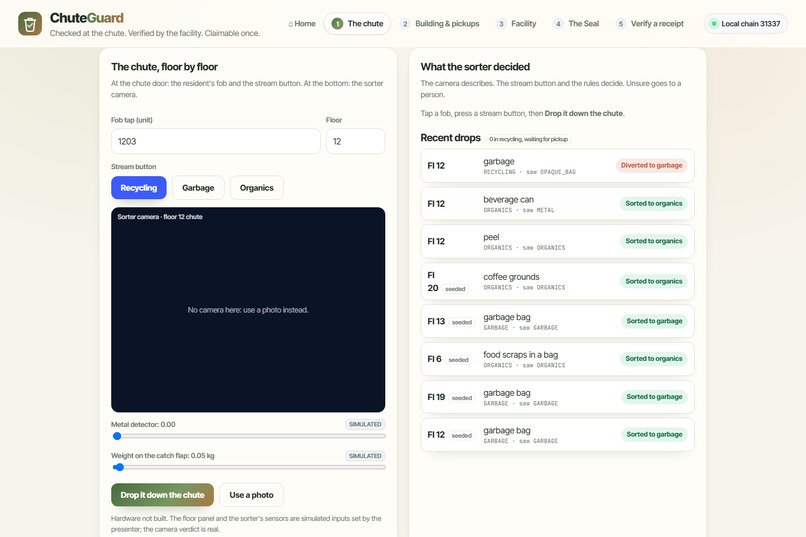Click the seeded tag on Fl 20 row
This screenshot has width=806, height=537.
[455, 289]
